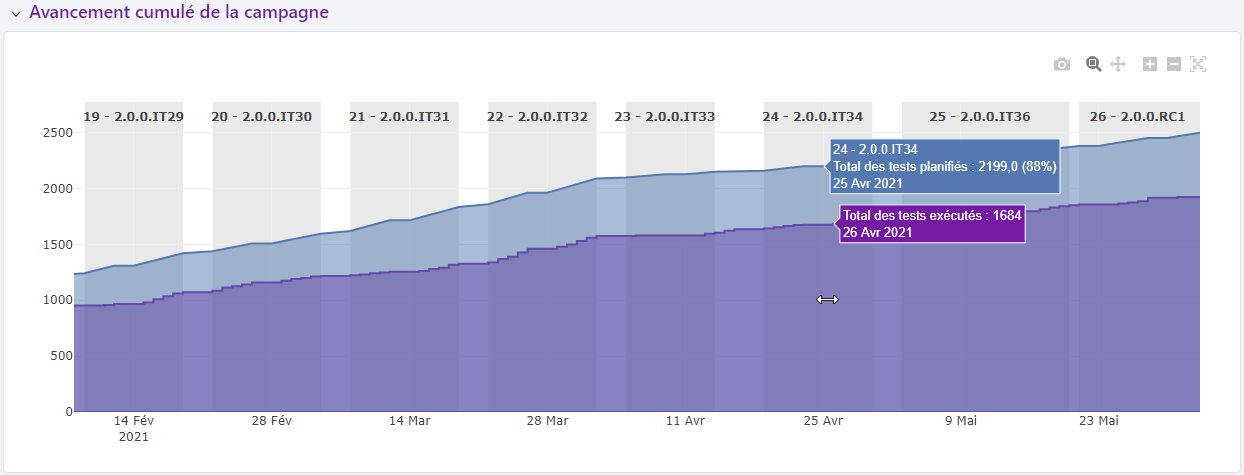
Task: Autoscale the chart with expand icon
Action: (1198, 64)
